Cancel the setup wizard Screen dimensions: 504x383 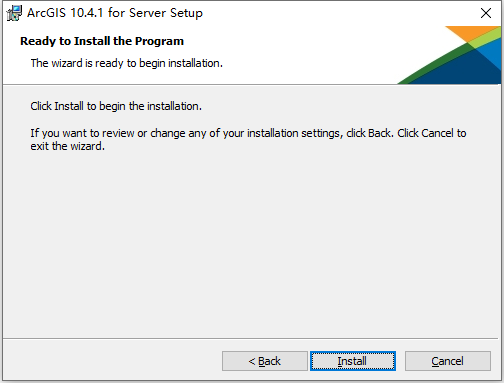(x=448, y=361)
